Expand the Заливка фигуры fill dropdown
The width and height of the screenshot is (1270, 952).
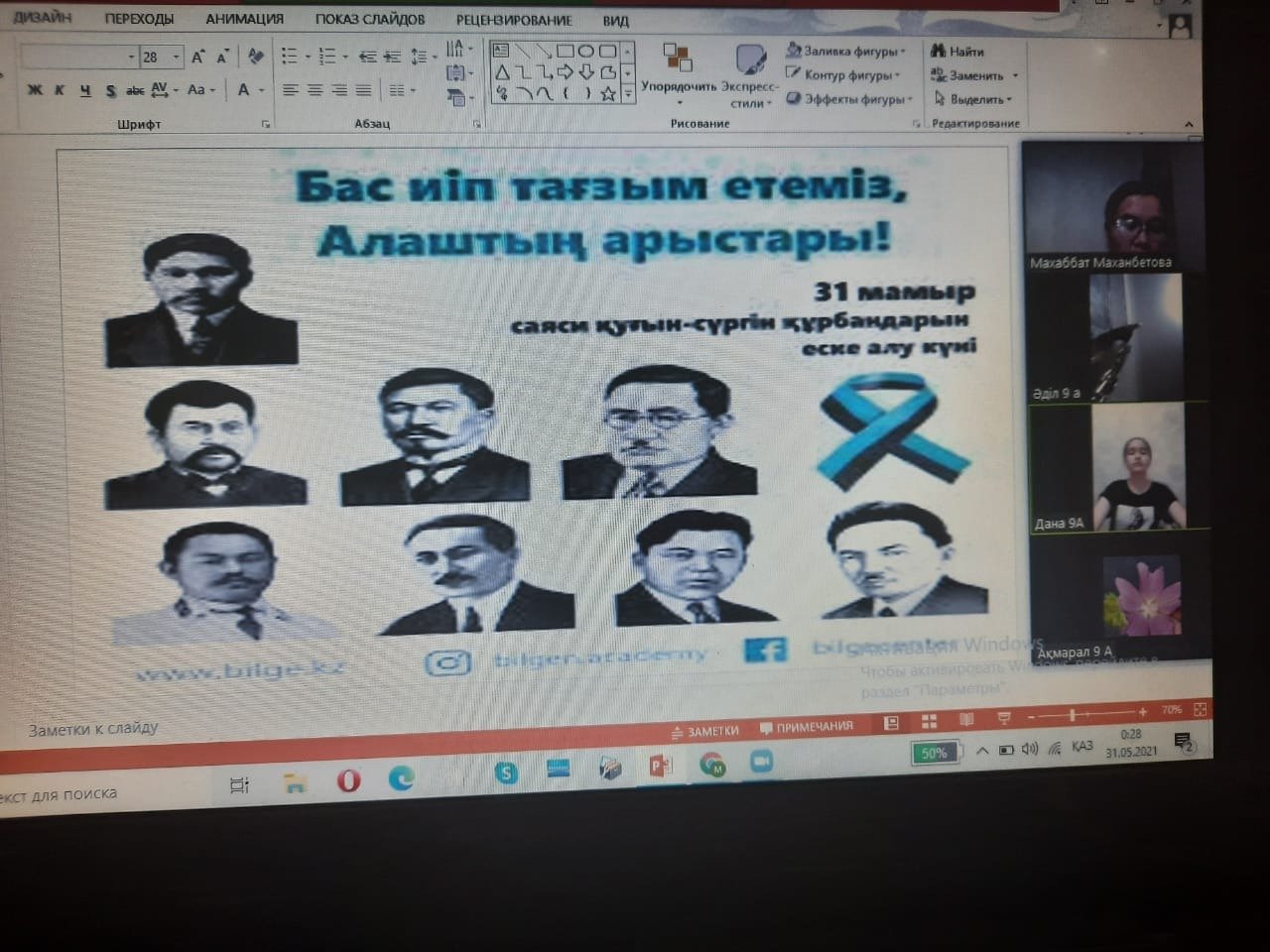tap(903, 51)
